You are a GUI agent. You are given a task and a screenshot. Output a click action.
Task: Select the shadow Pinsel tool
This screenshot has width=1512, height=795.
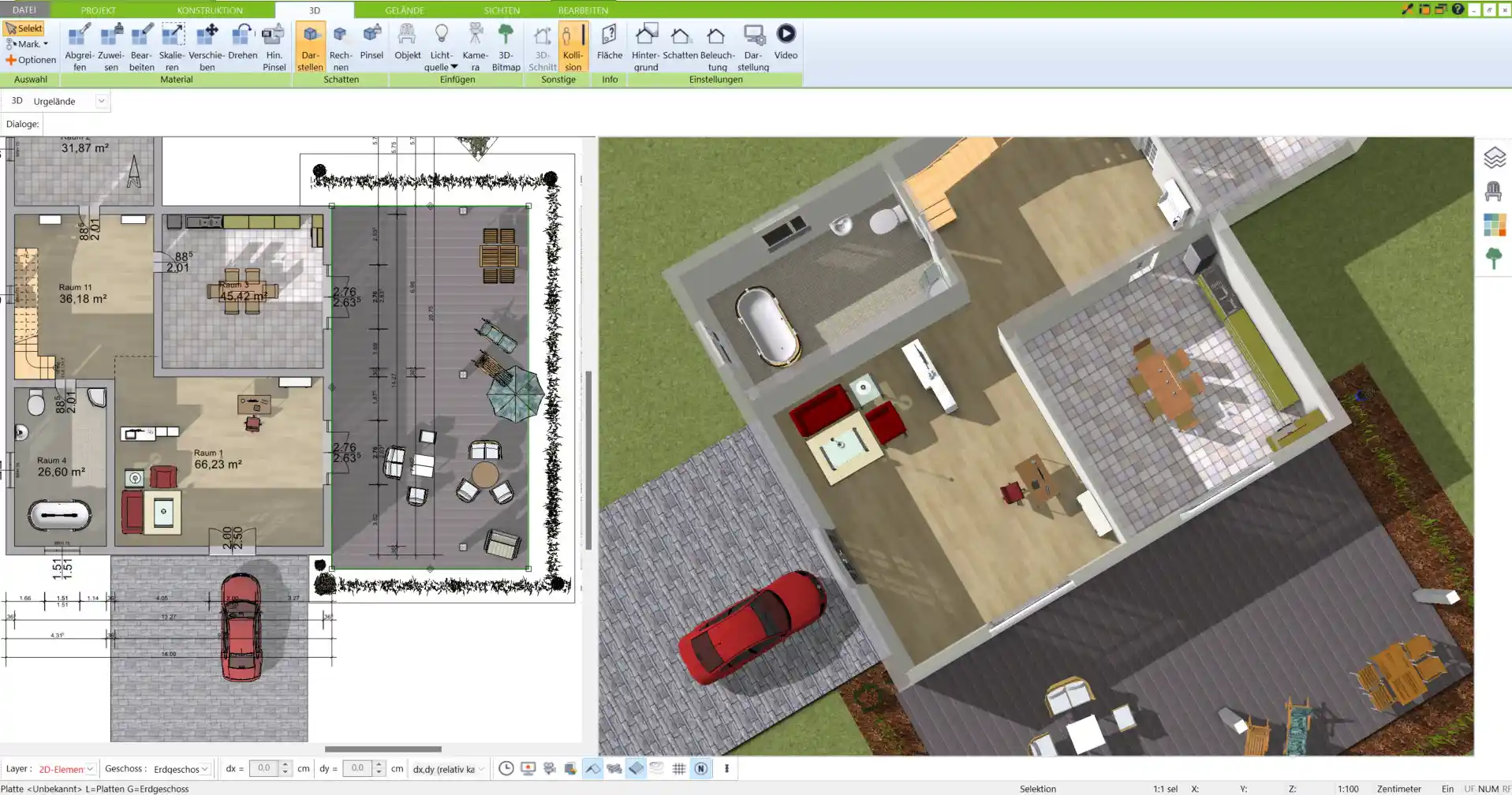tap(371, 42)
